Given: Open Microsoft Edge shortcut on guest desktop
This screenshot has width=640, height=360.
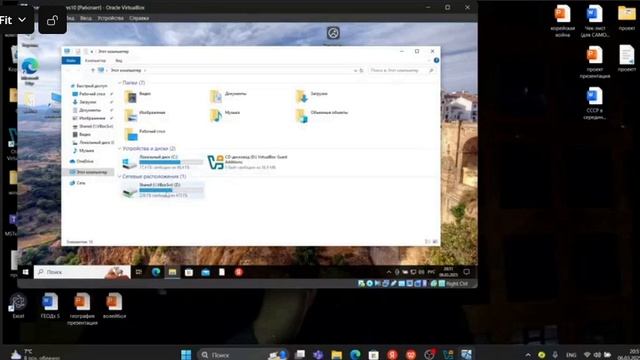Looking at the screenshot, I should pos(30,71).
